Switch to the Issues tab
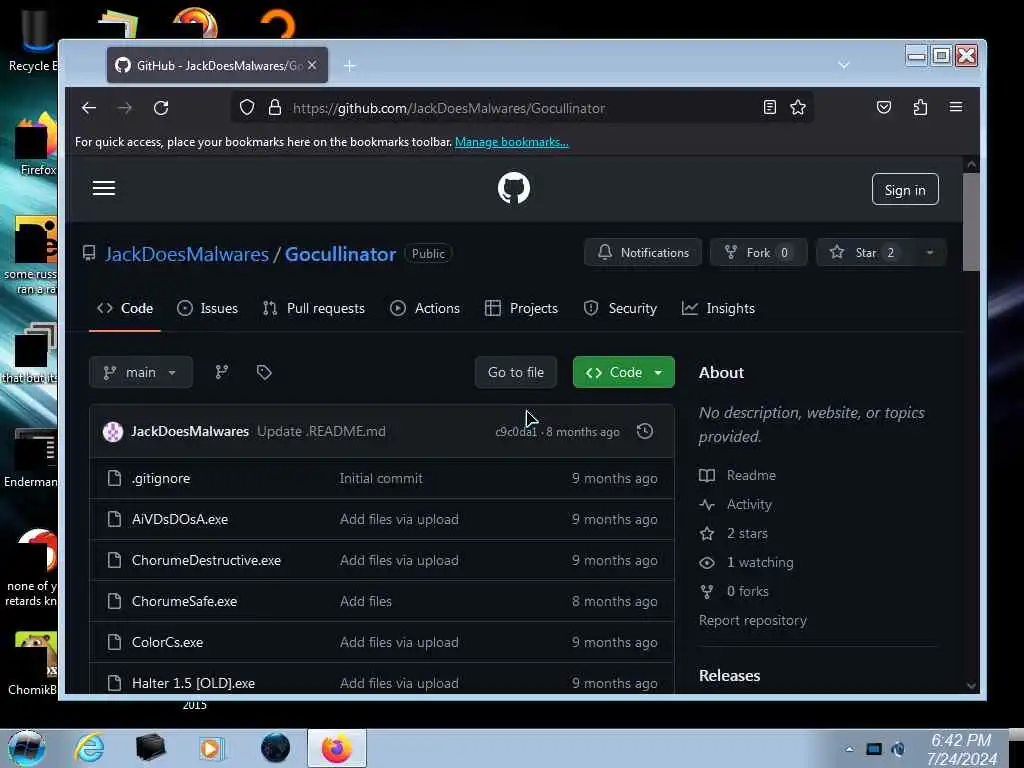1024x768 pixels. pos(207,308)
